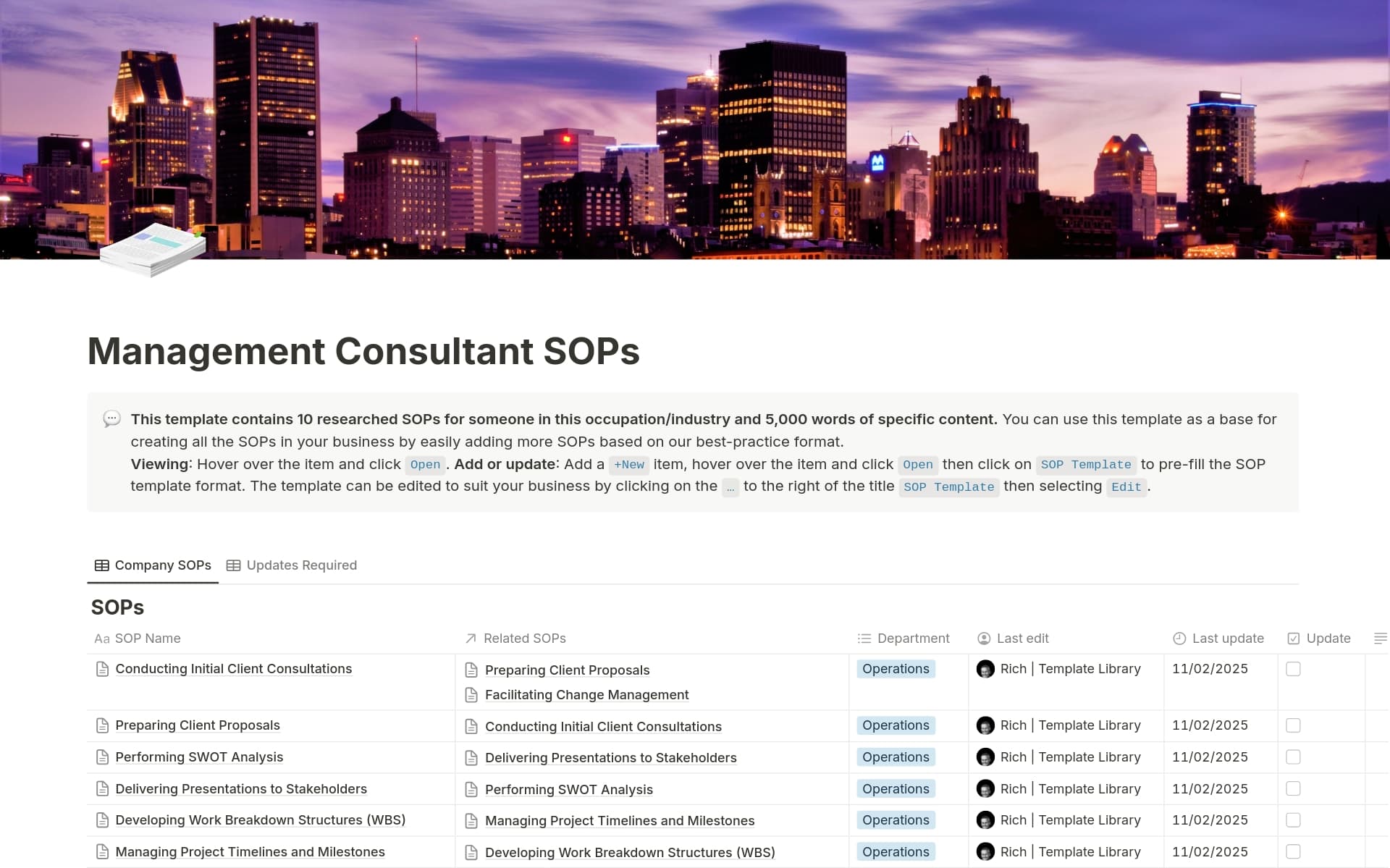Open related SOP Facilitating Change Management
1390x868 pixels.
586,695
